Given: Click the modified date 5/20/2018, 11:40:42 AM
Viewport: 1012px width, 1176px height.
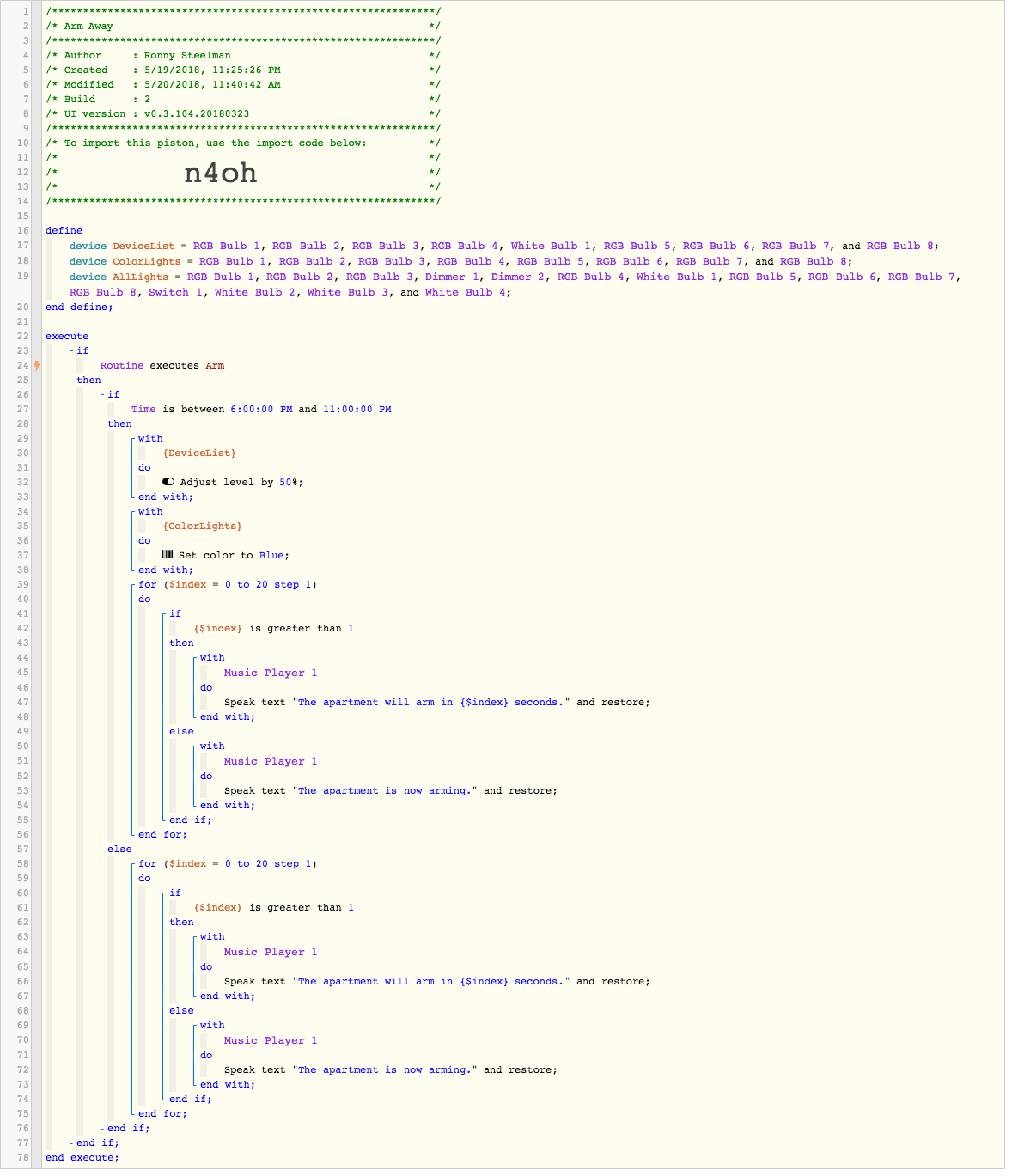Looking at the screenshot, I should [212, 85].
